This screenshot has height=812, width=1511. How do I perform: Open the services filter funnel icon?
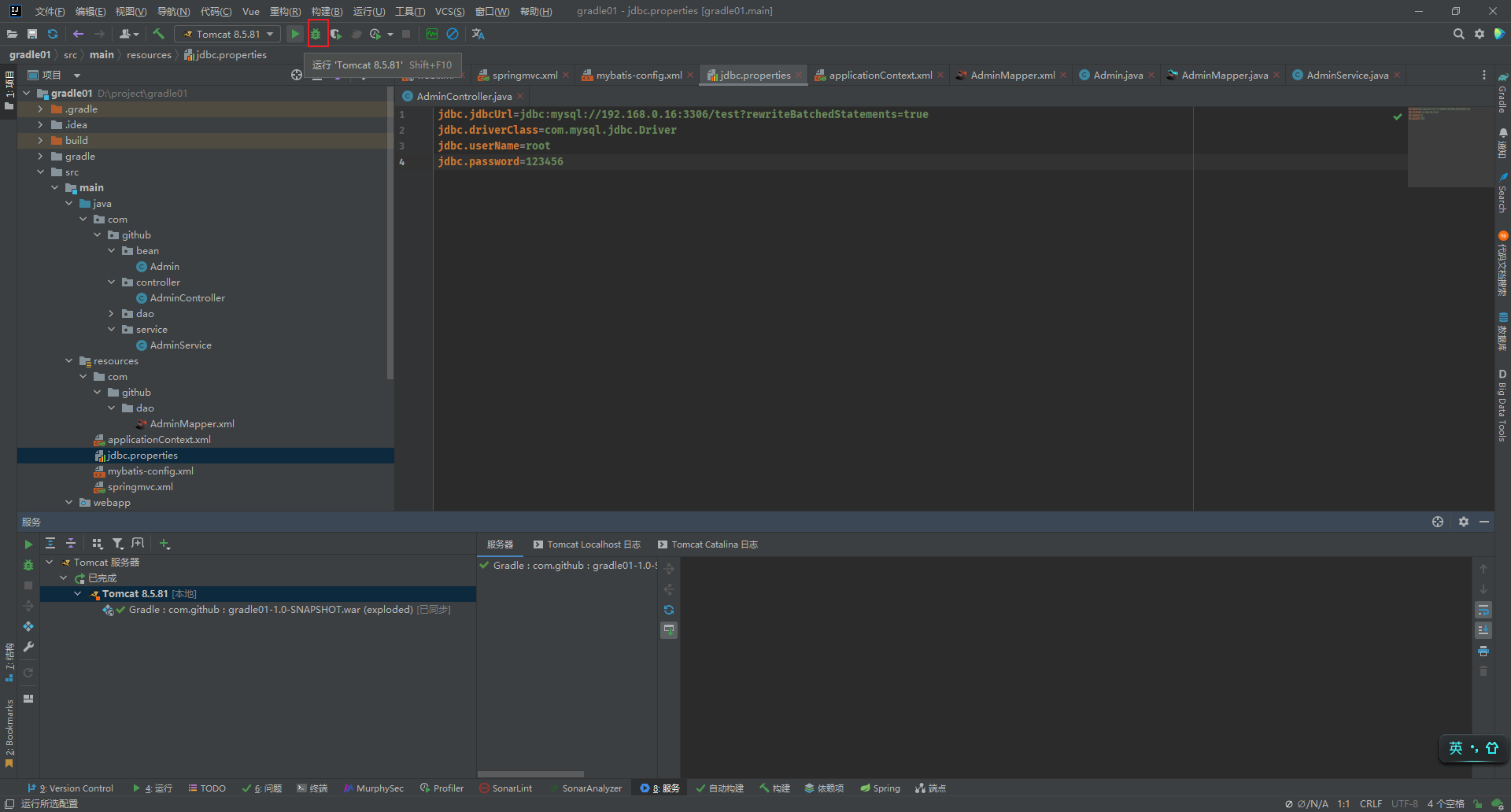click(117, 543)
